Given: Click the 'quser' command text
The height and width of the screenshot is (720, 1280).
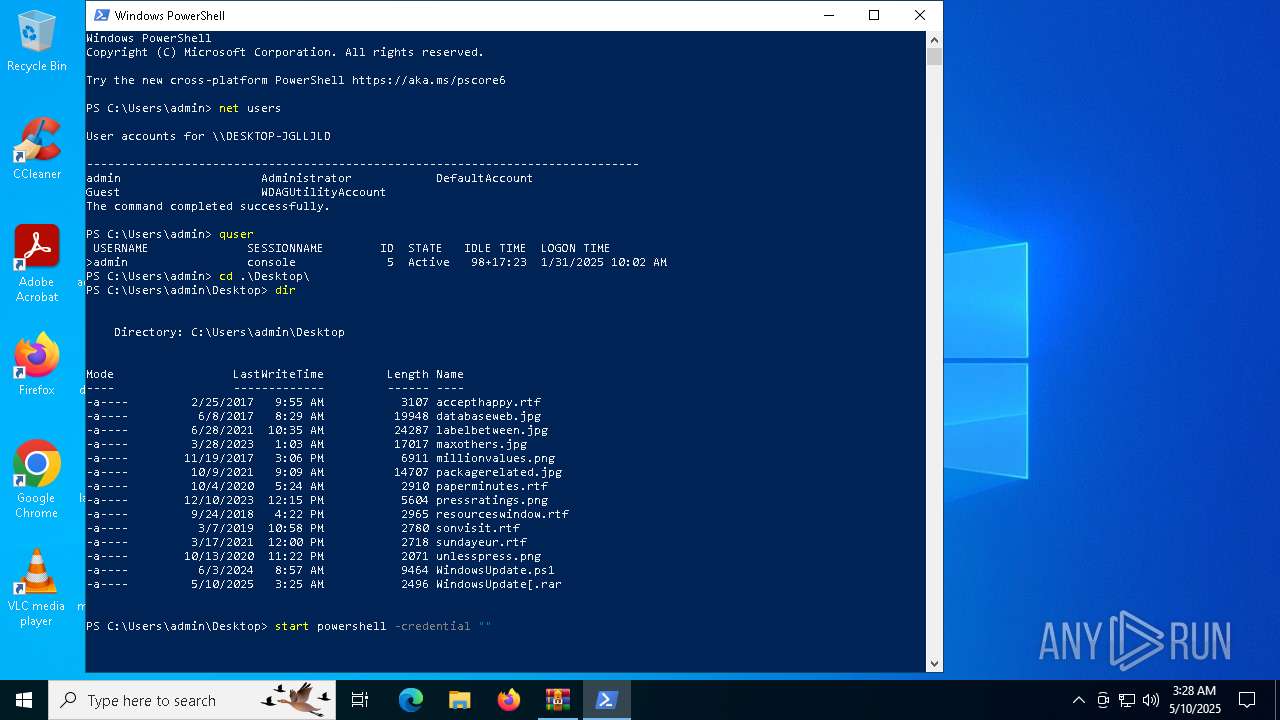Looking at the screenshot, I should 236,234.
